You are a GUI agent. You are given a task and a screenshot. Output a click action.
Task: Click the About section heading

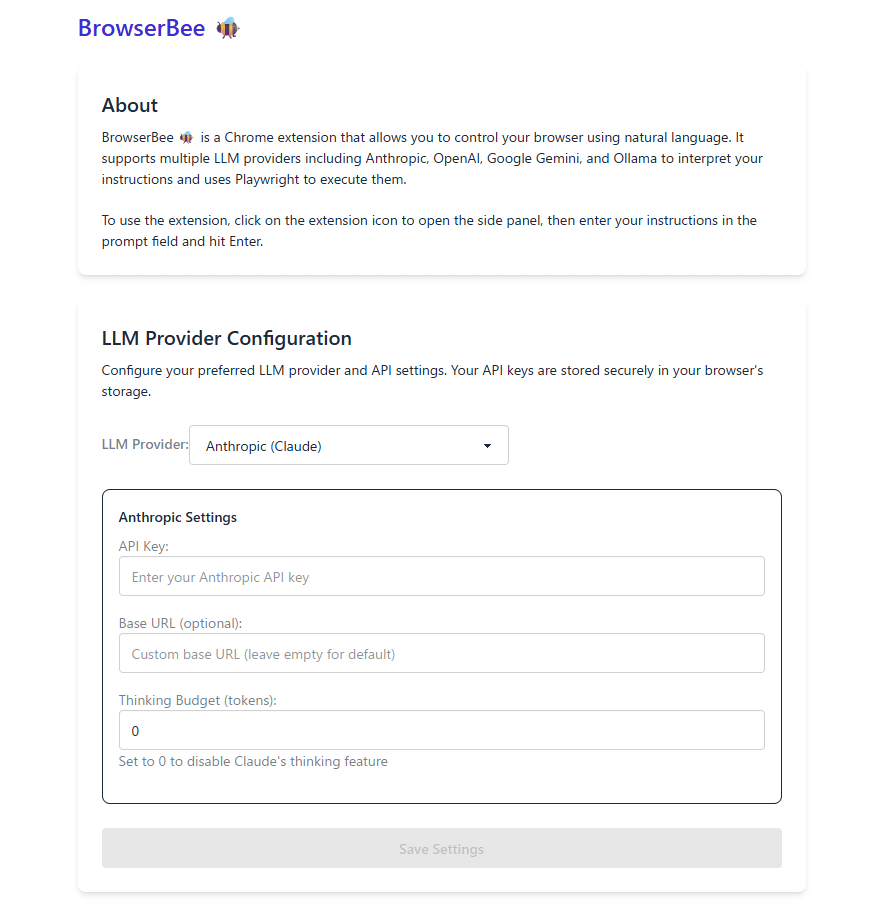click(x=130, y=105)
